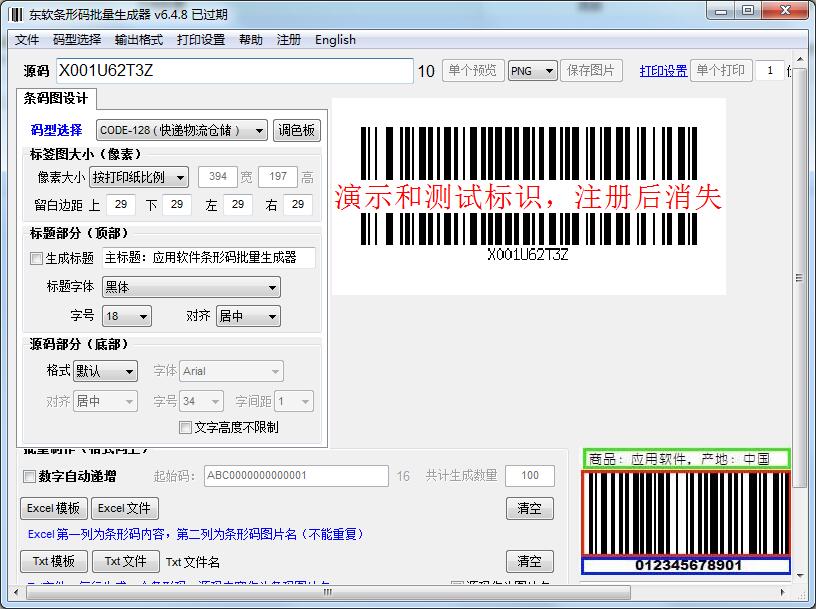This screenshot has height=609, width=816.
Task: Expand the 黑体 title font dropdown
Action: coord(191,287)
